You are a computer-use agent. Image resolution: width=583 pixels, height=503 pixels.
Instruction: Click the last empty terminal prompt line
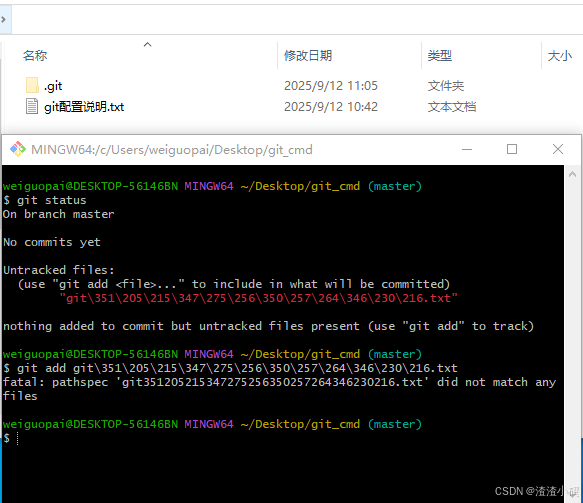(11, 438)
